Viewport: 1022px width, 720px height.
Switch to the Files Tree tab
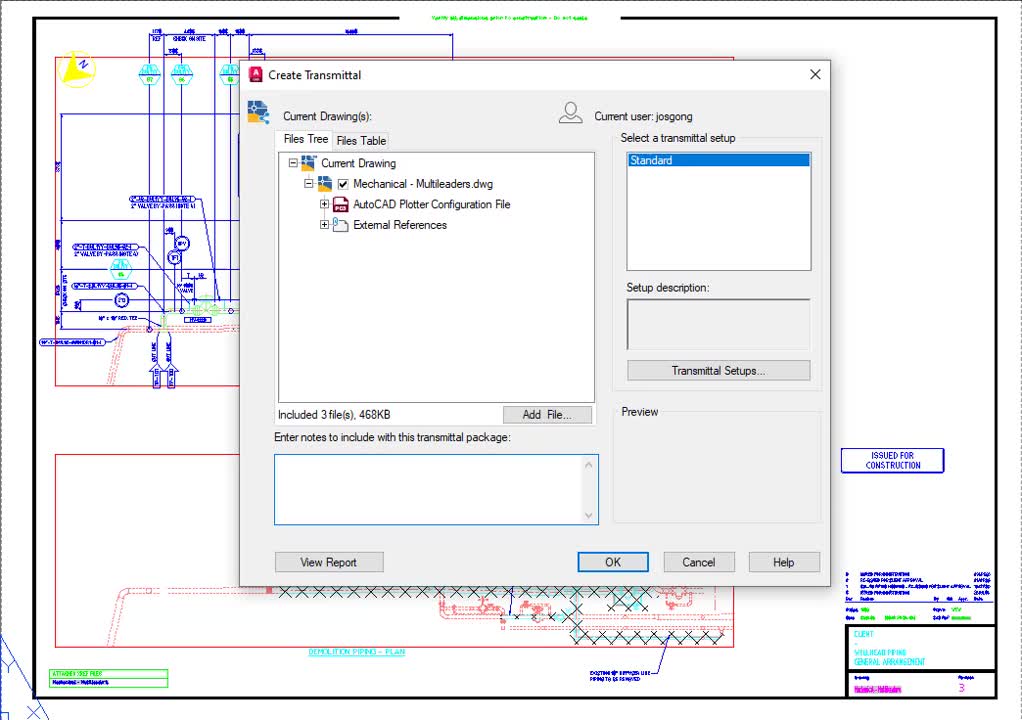coord(305,139)
